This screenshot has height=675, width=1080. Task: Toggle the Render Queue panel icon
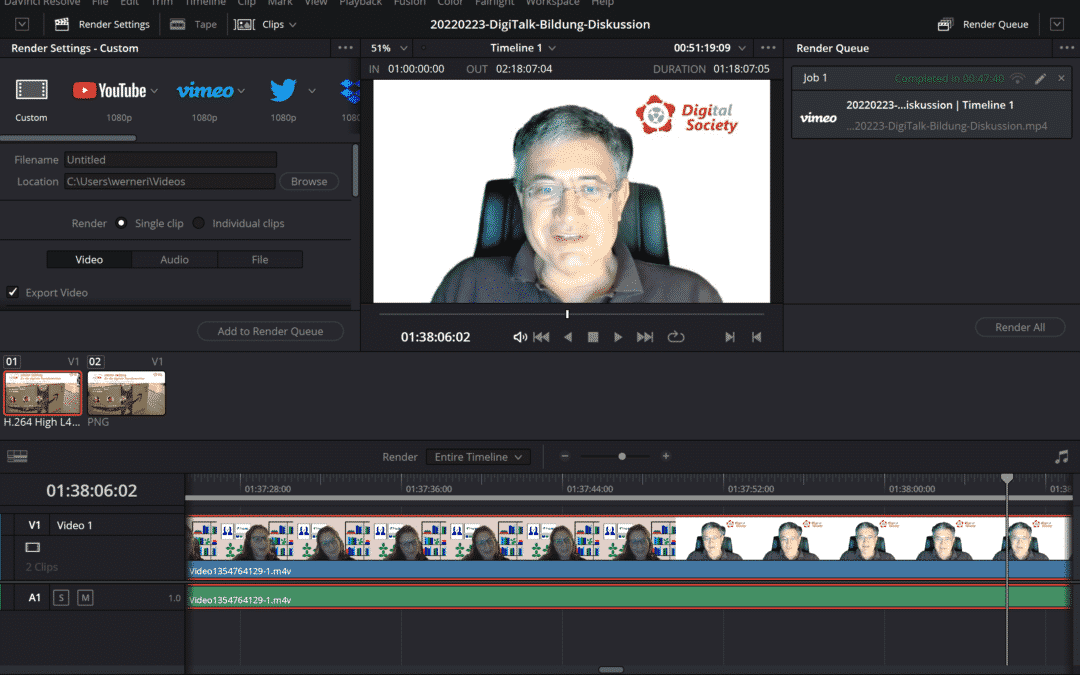click(945, 24)
